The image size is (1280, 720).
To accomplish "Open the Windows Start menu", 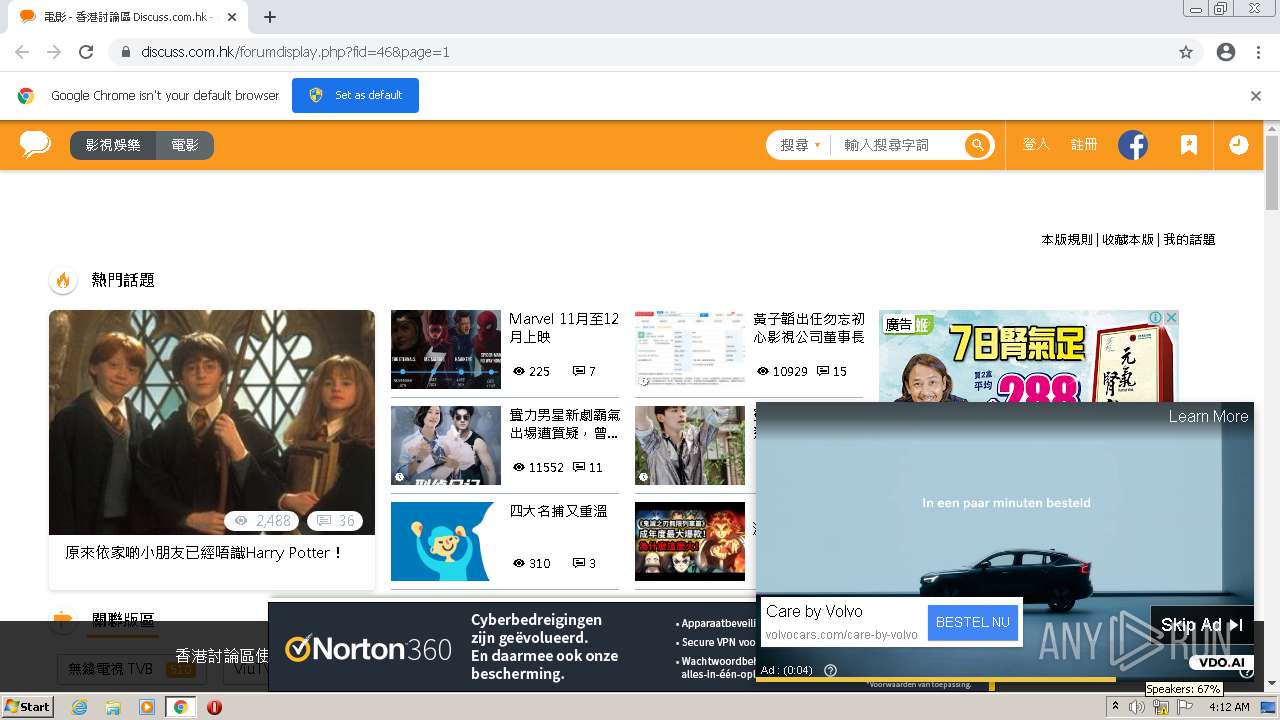I will coord(27,706).
